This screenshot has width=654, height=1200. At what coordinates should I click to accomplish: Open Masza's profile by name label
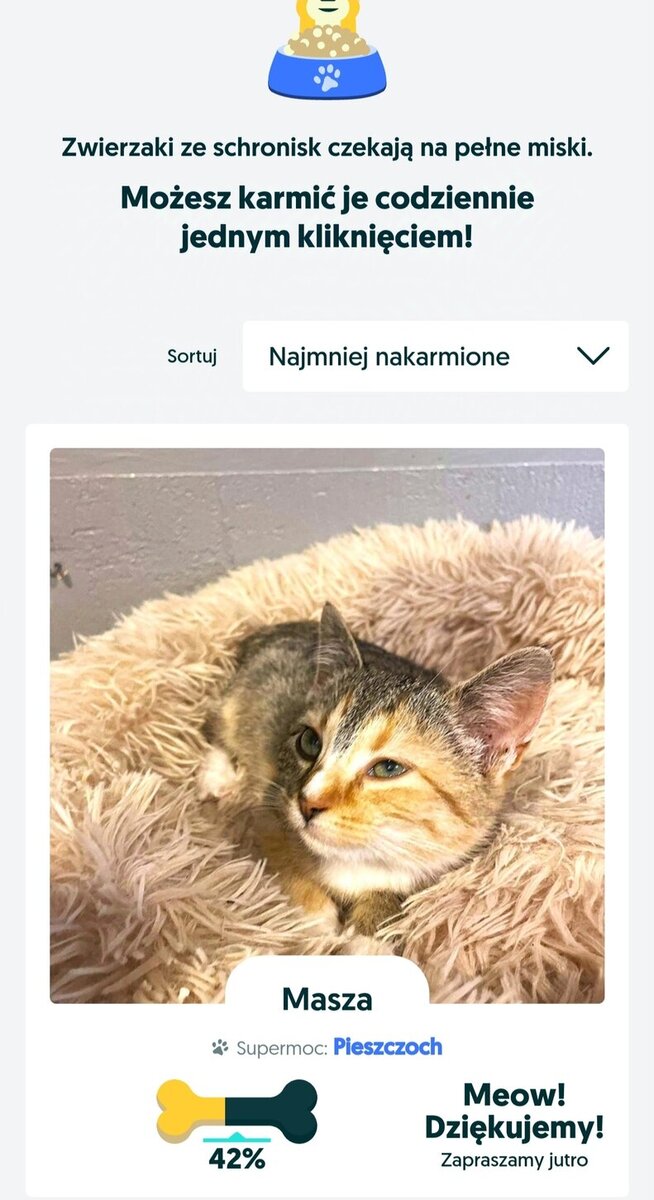pyautogui.click(x=327, y=999)
